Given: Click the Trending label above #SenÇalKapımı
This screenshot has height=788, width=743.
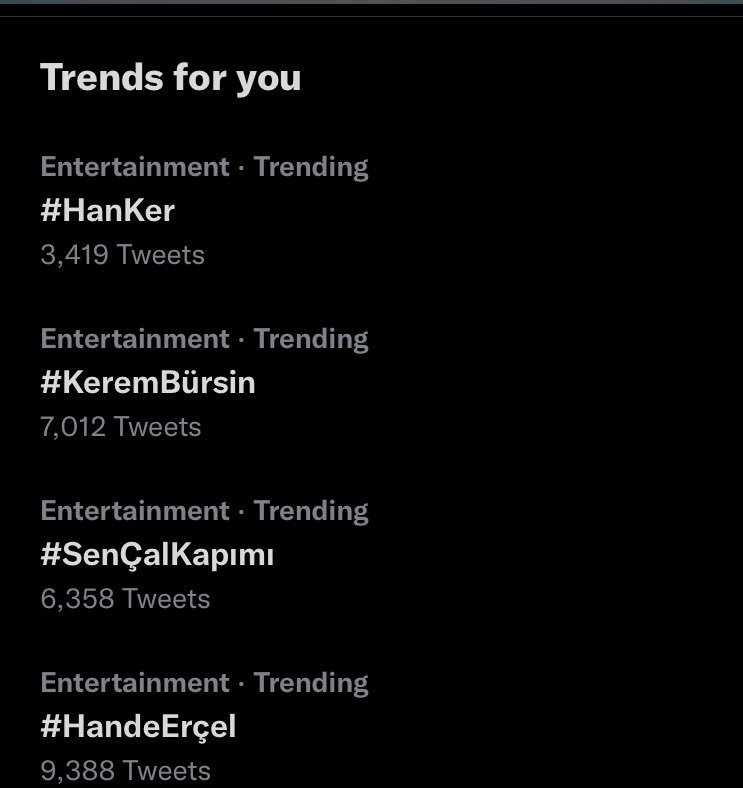Looking at the screenshot, I should 311,511.
